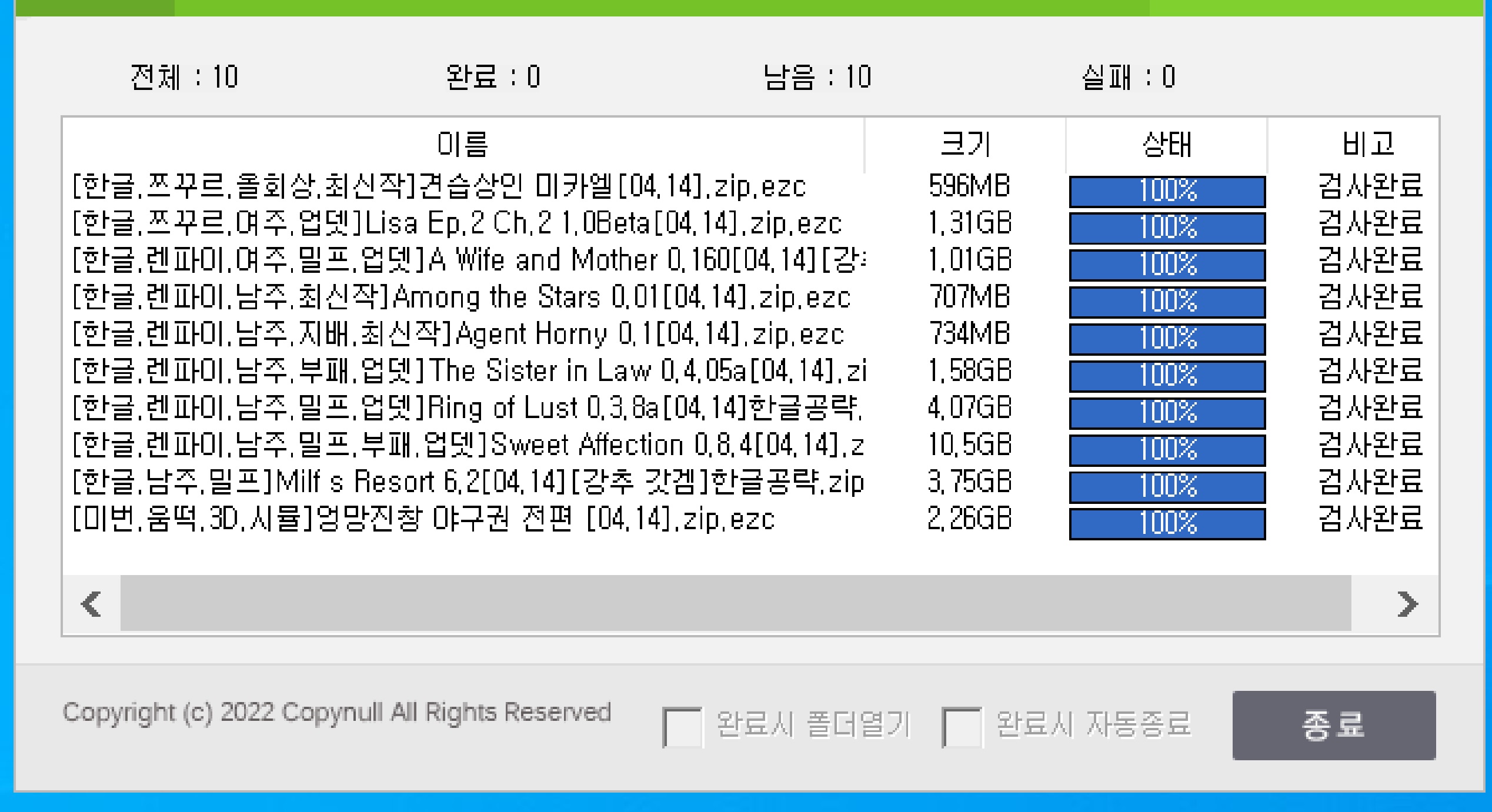Enable 완료시 자동종료 checkbox
Image resolution: width=1492 pixels, height=812 pixels.
pos(962,726)
